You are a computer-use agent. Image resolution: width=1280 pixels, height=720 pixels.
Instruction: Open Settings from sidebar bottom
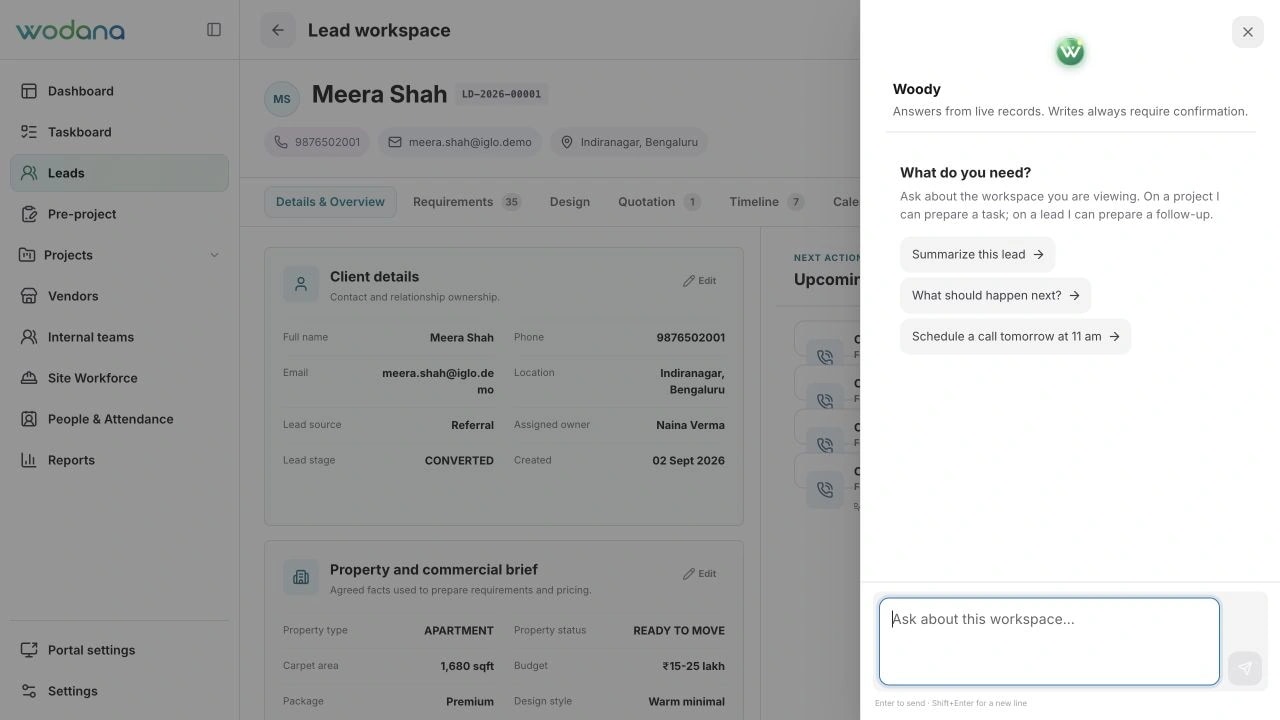click(x=119, y=691)
